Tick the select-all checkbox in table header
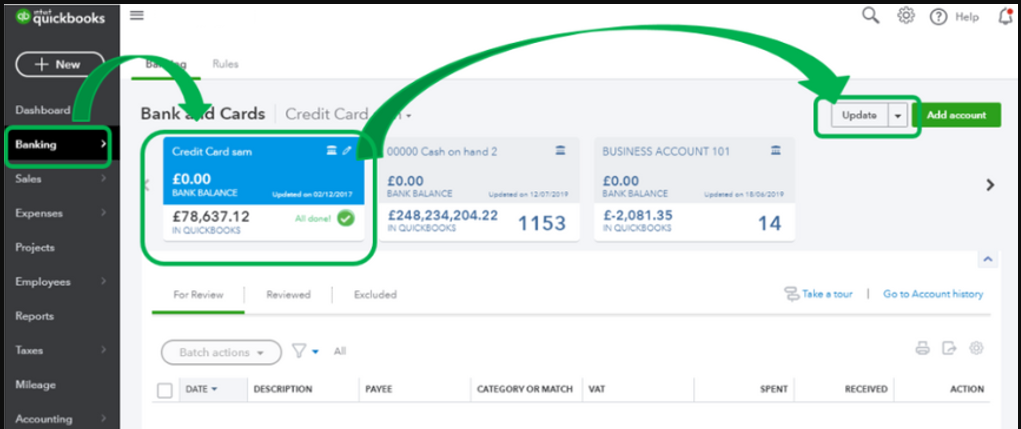This screenshot has width=1021, height=429. tap(165, 390)
